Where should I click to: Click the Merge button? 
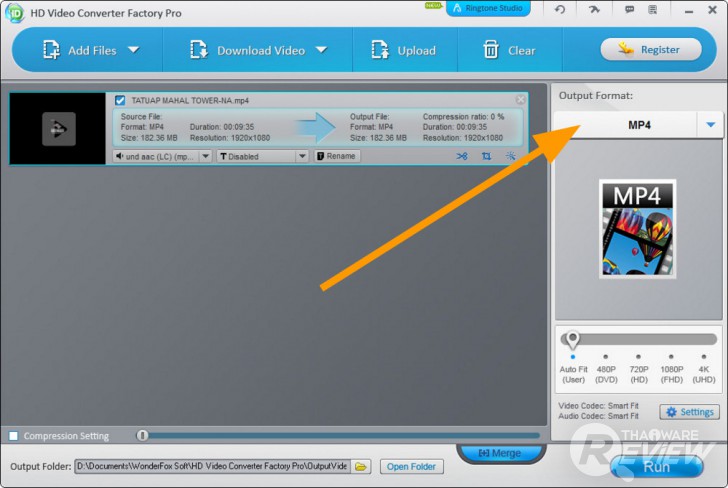(500, 453)
